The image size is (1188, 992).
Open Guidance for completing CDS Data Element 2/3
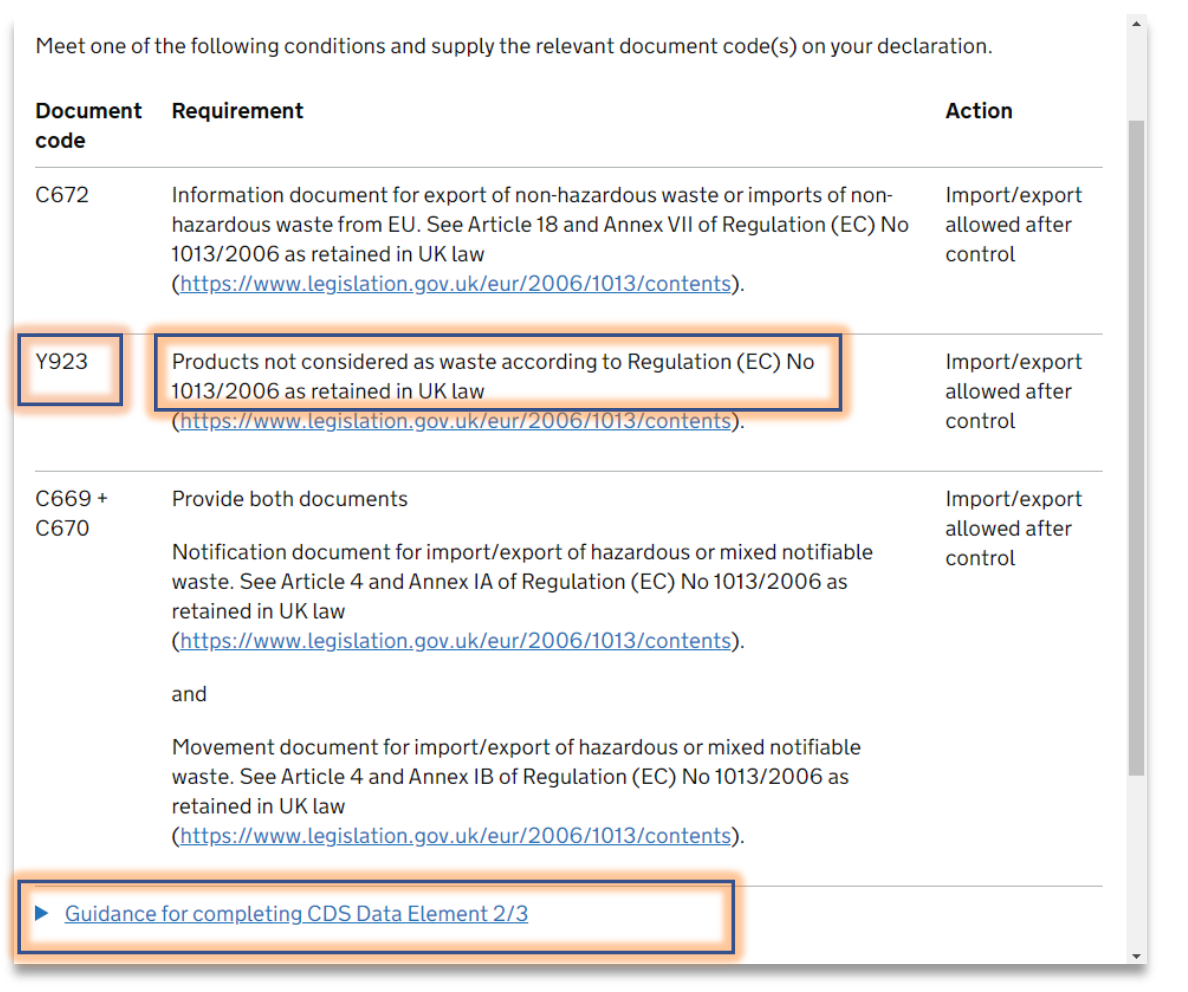[x=296, y=913]
